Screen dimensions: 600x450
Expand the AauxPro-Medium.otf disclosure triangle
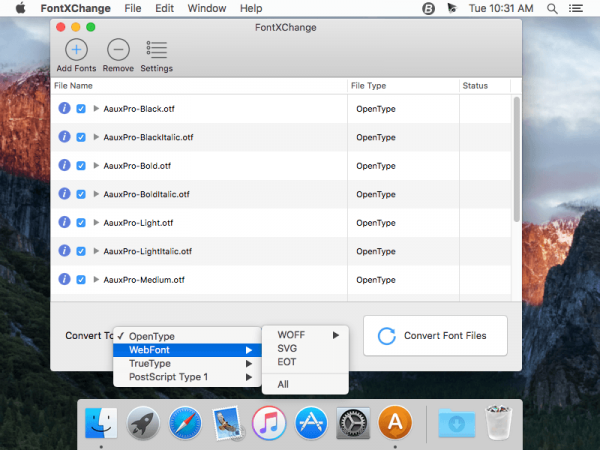pos(96,279)
